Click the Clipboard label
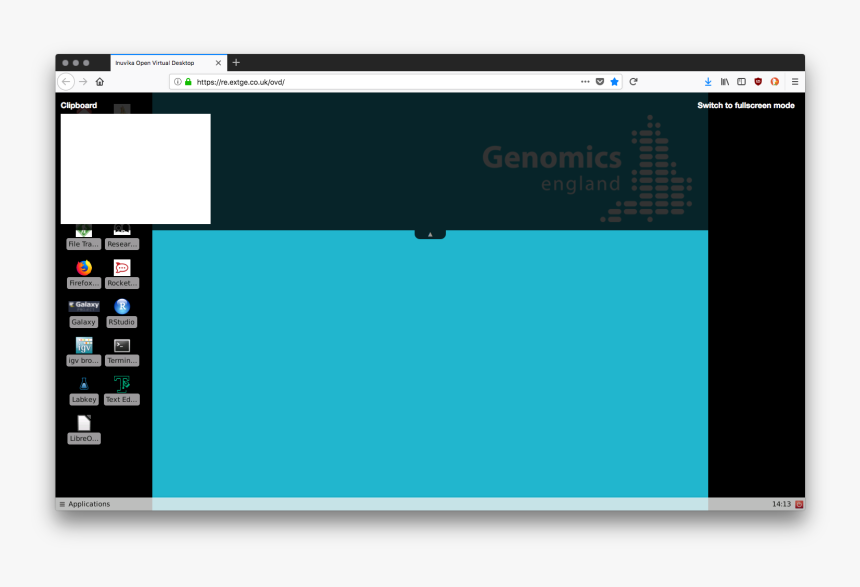 point(78,105)
